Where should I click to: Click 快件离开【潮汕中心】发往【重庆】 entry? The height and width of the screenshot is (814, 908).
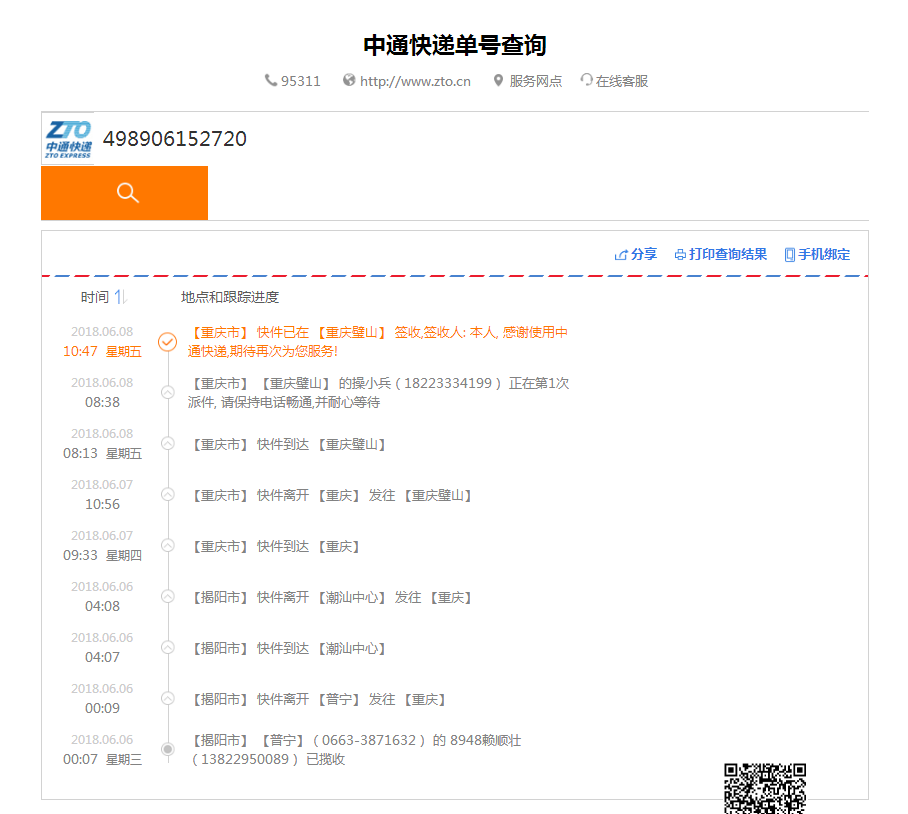click(x=331, y=597)
